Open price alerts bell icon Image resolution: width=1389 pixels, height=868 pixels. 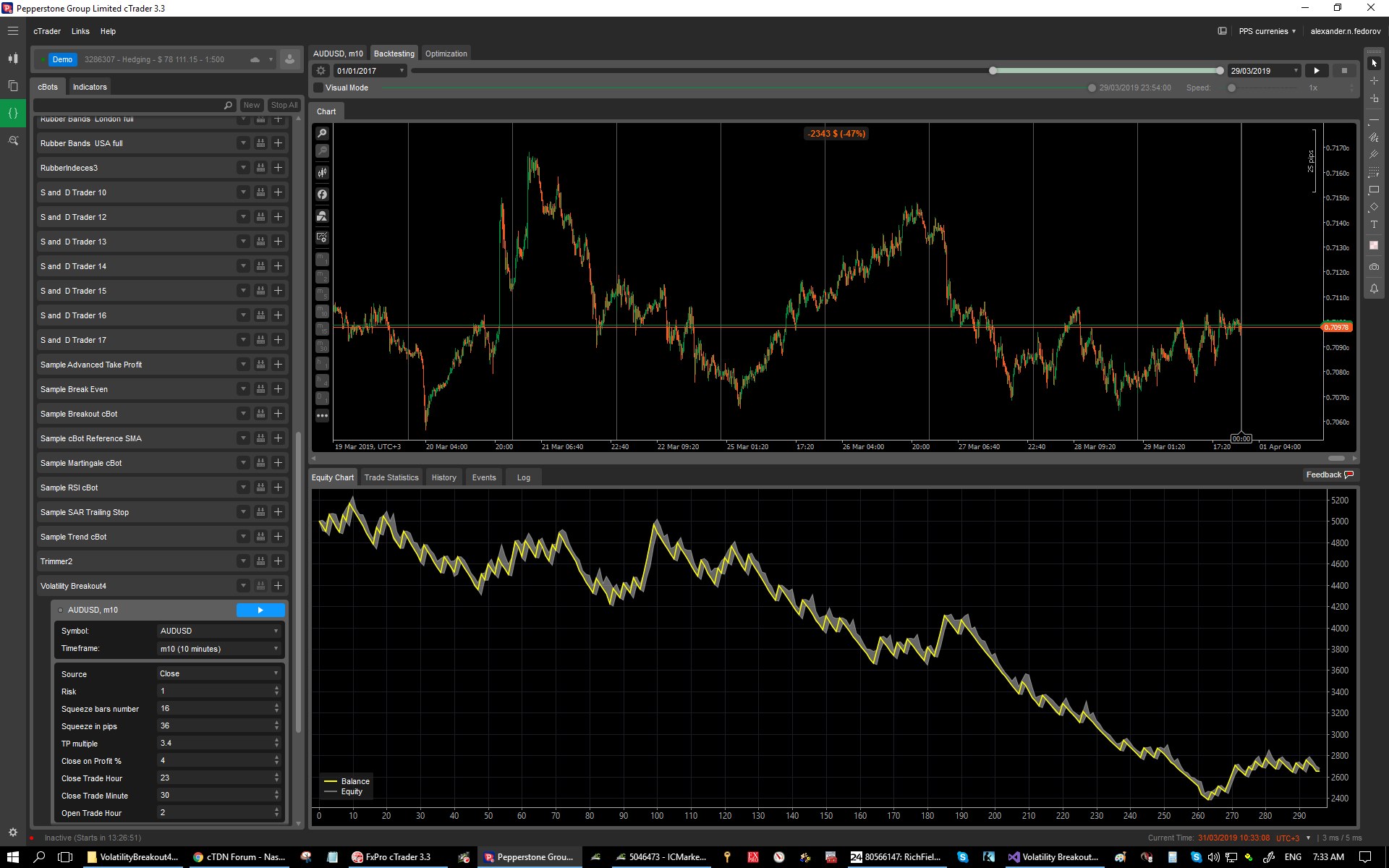click(x=1374, y=289)
